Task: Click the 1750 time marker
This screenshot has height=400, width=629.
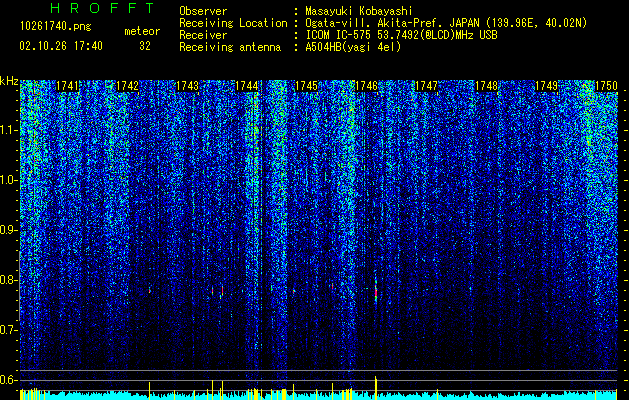Action: [x=606, y=86]
